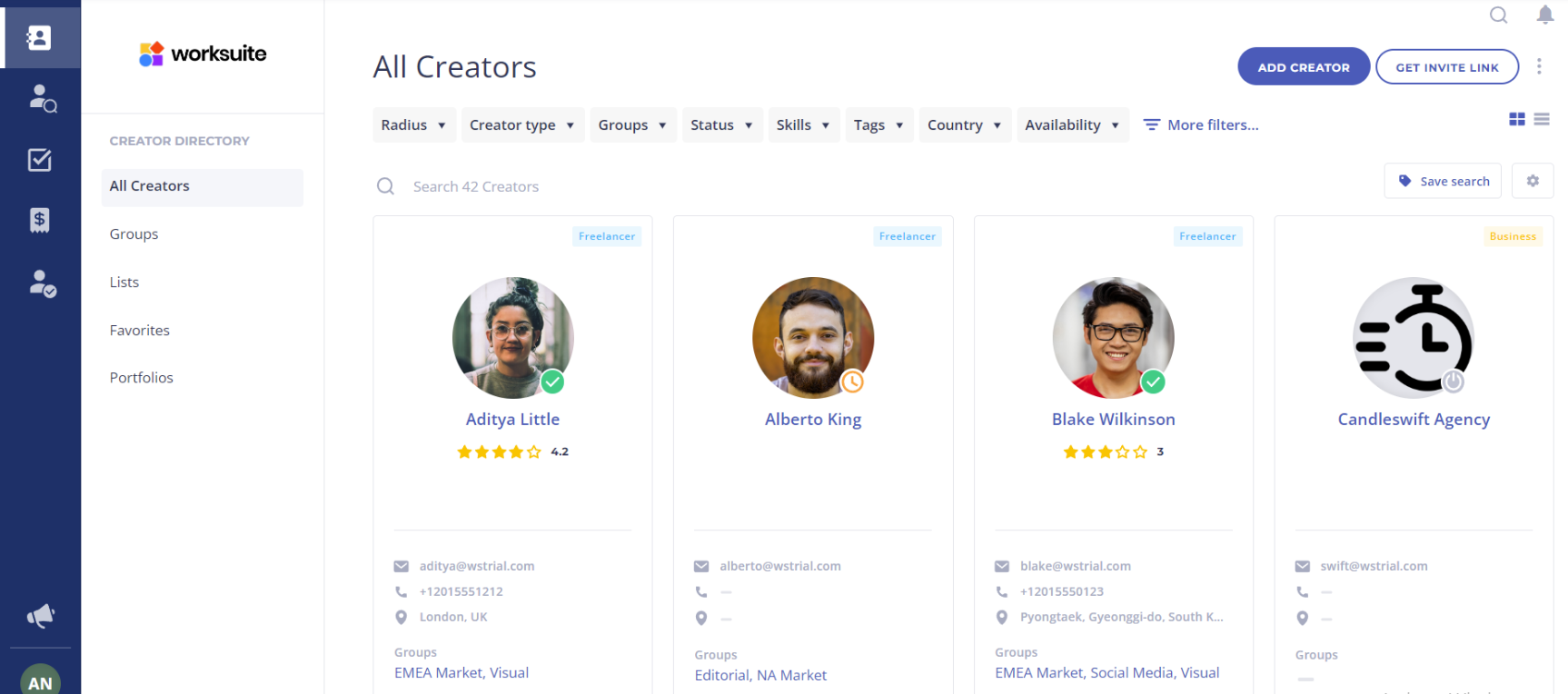The image size is (1568, 694).
Task: Click the location pin next to Pyongtaek address
Action: (1002, 617)
